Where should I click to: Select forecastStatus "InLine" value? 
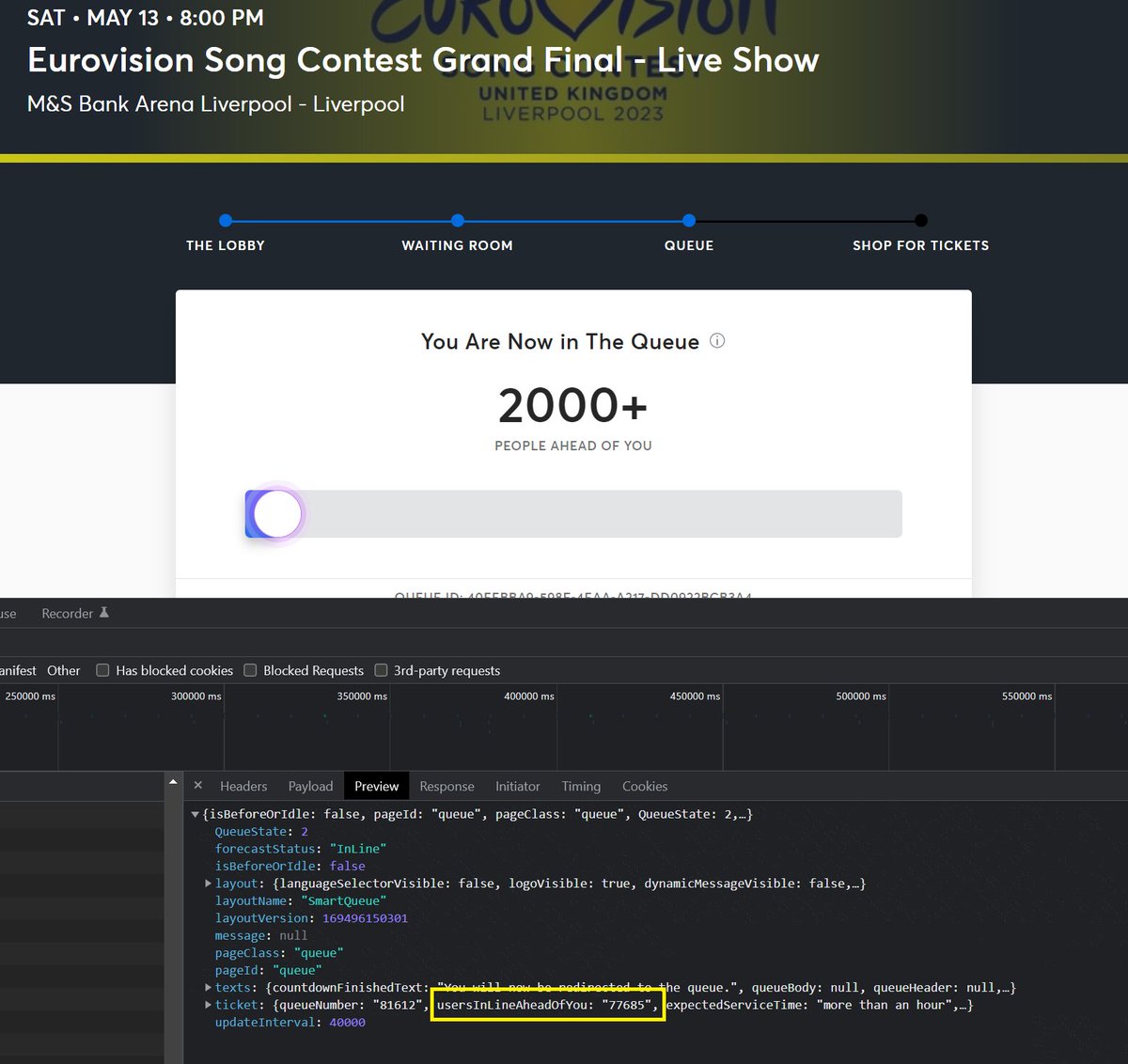pos(358,849)
